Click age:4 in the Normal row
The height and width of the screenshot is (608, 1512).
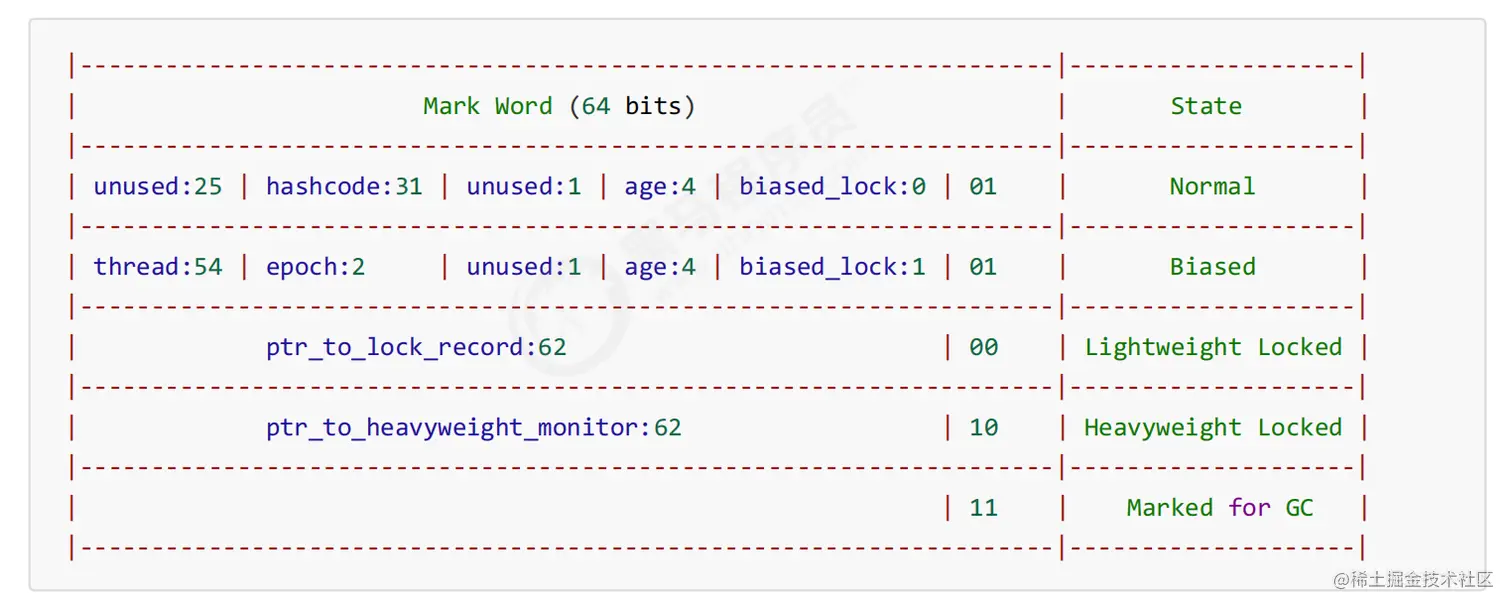point(660,187)
